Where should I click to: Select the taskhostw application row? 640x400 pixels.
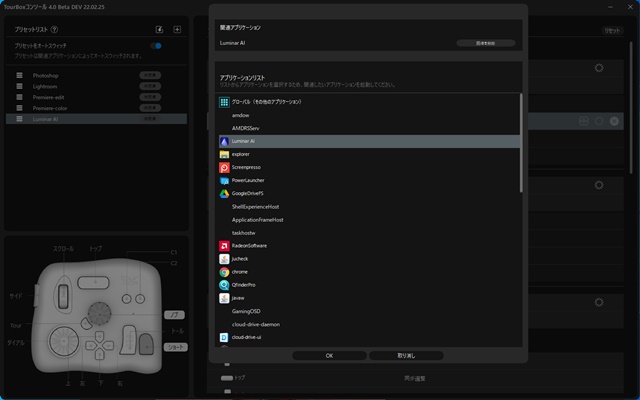point(369,233)
